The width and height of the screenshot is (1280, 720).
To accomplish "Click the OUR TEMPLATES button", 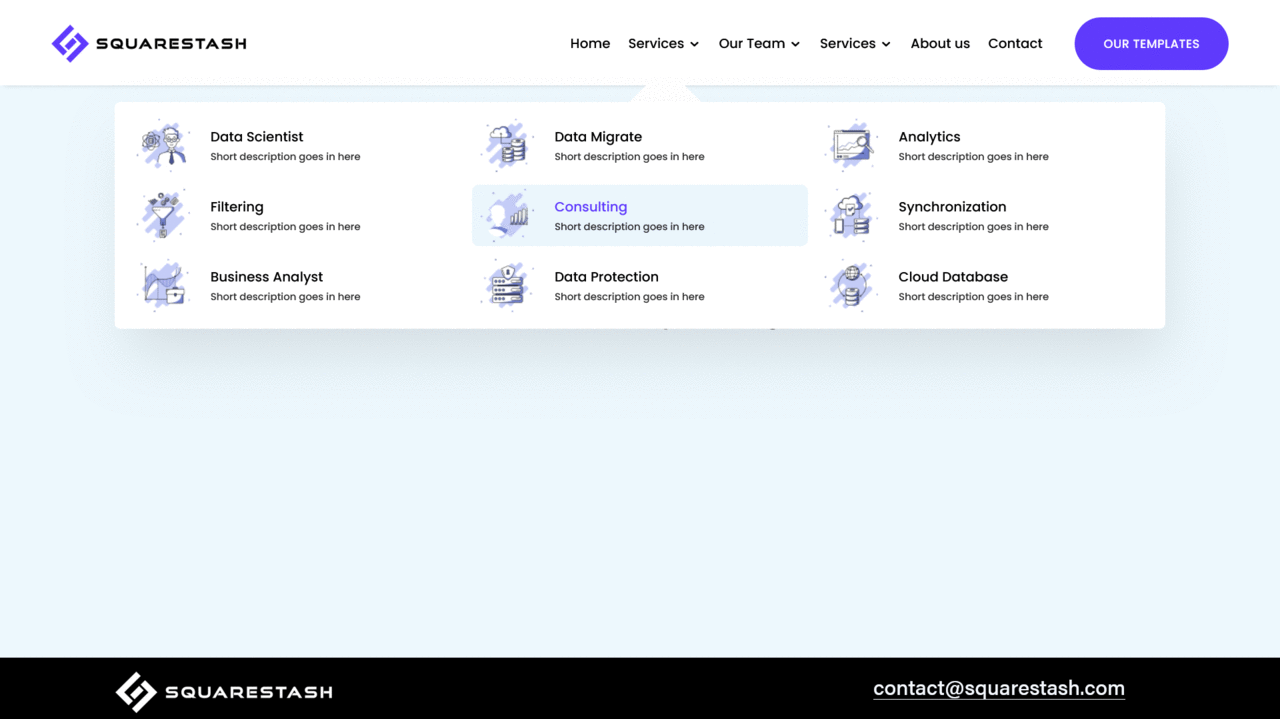I will coord(1151,43).
